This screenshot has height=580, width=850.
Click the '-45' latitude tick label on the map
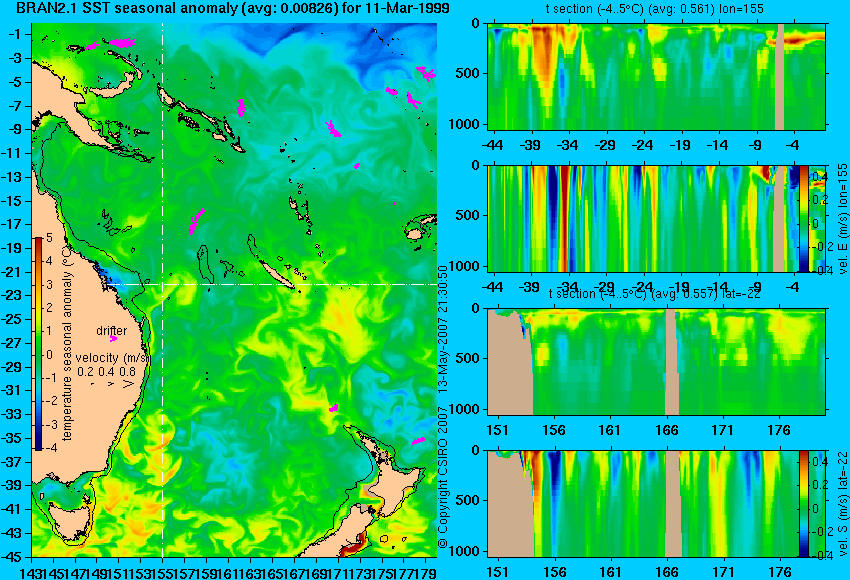click(13, 557)
